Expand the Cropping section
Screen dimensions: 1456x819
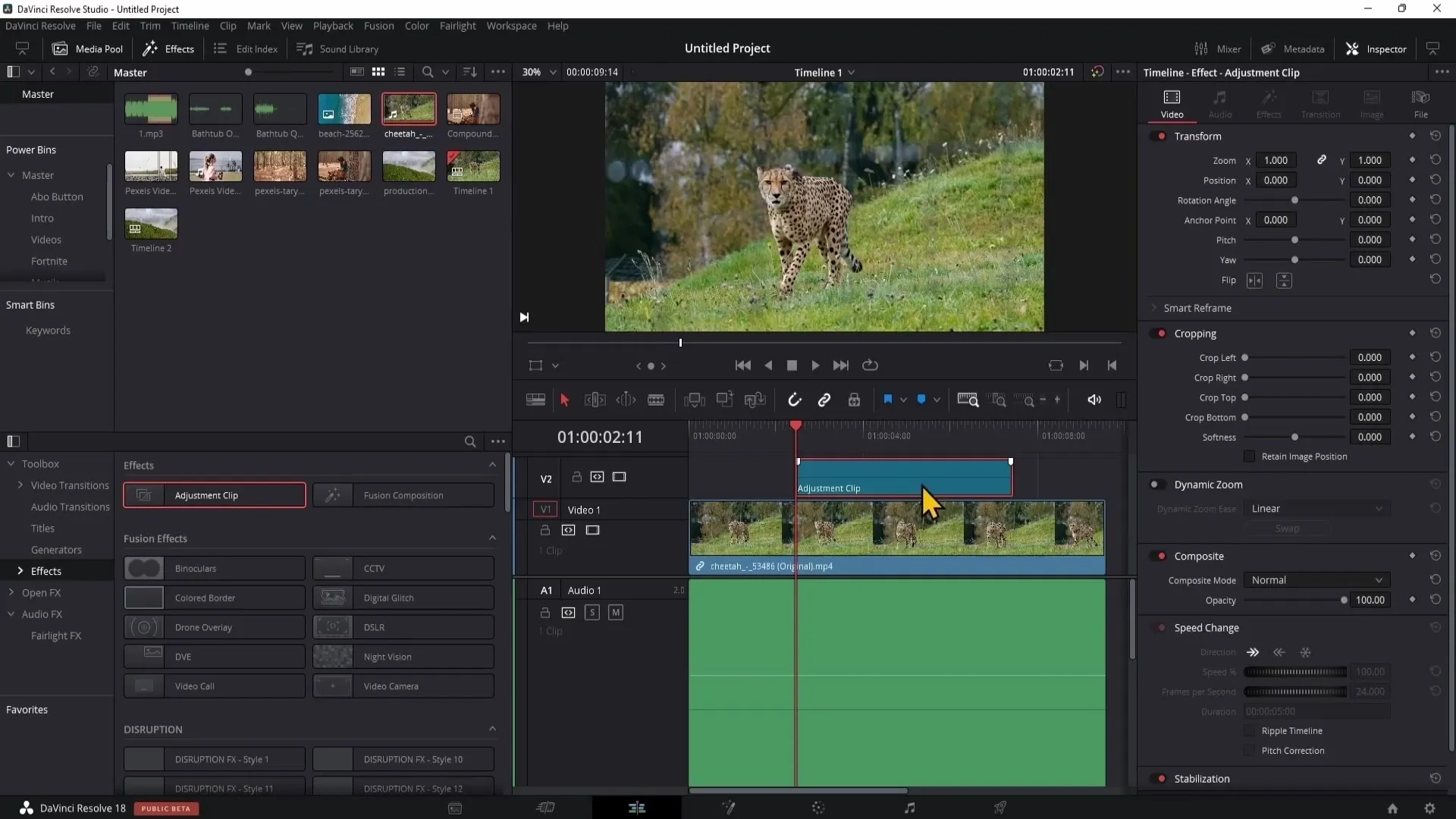(x=1196, y=333)
